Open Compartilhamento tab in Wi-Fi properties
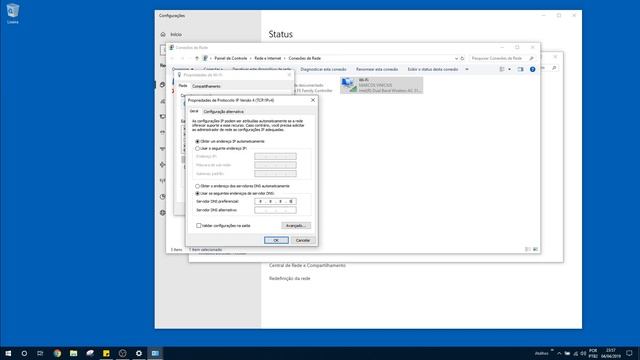640x360 pixels. (x=206, y=86)
